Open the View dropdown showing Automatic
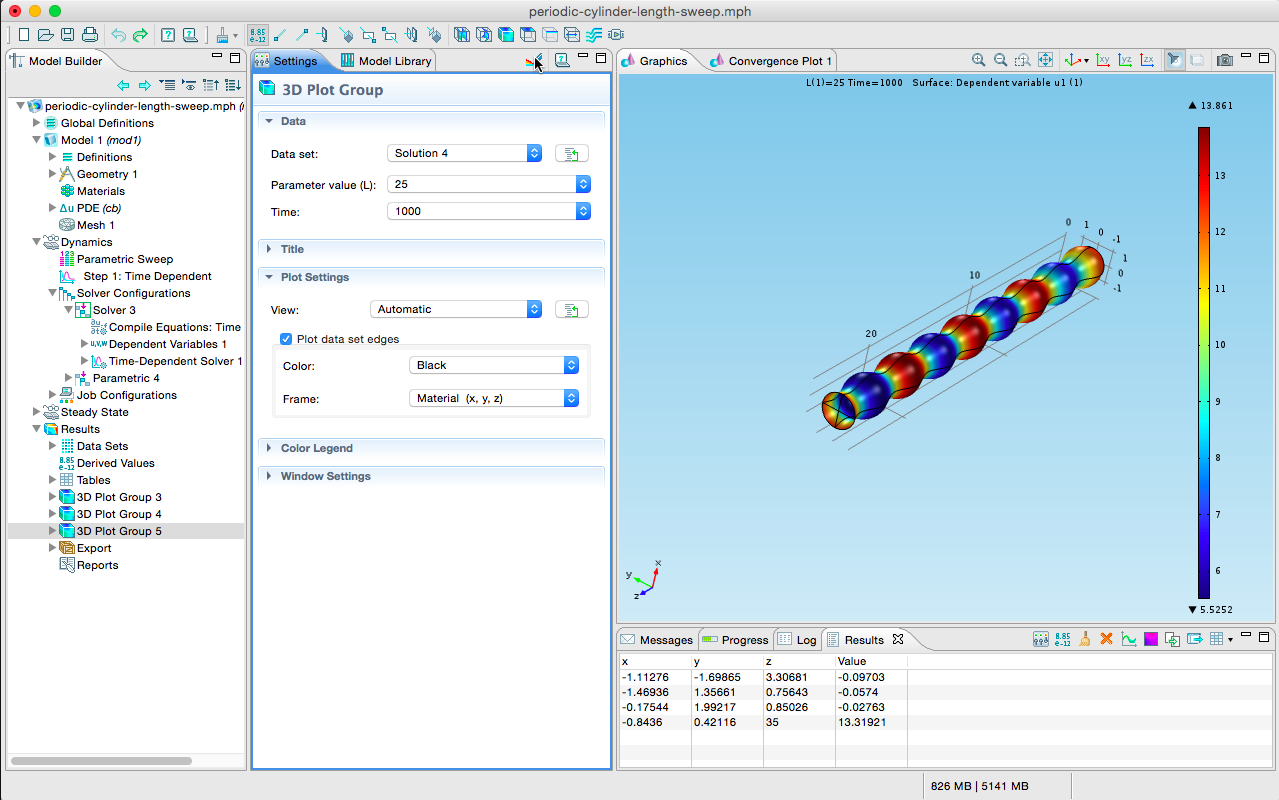Image resolution: width=1279 pixels, height=800 pixels. [457, 309]
